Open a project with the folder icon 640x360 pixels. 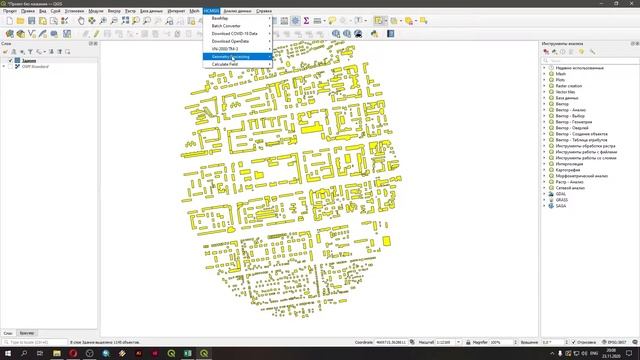tap(20, 21)
